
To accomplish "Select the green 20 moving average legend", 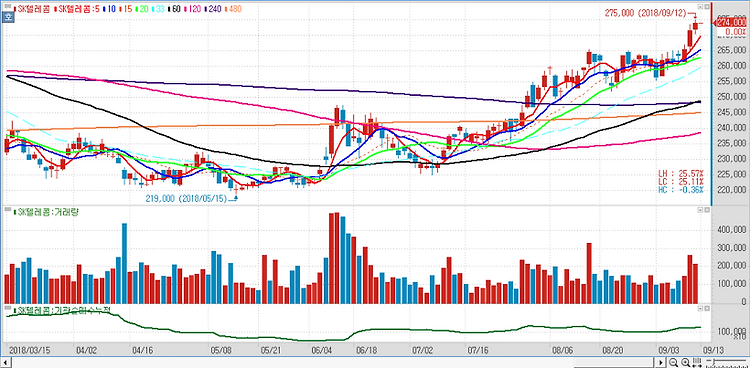I will (142, 9).
